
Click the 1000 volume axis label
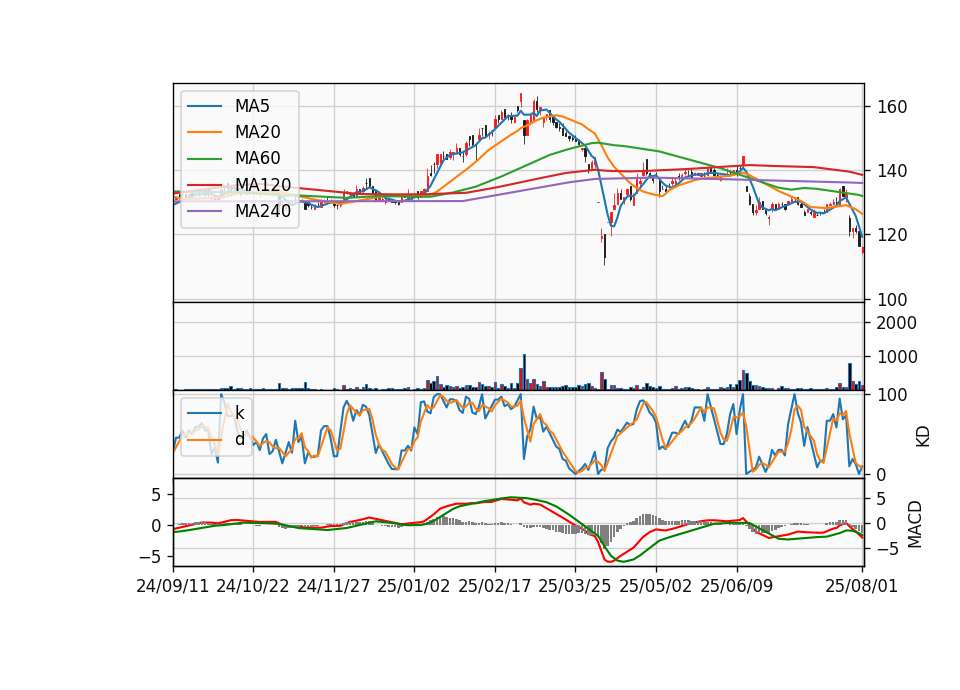[x=897, y=356]
